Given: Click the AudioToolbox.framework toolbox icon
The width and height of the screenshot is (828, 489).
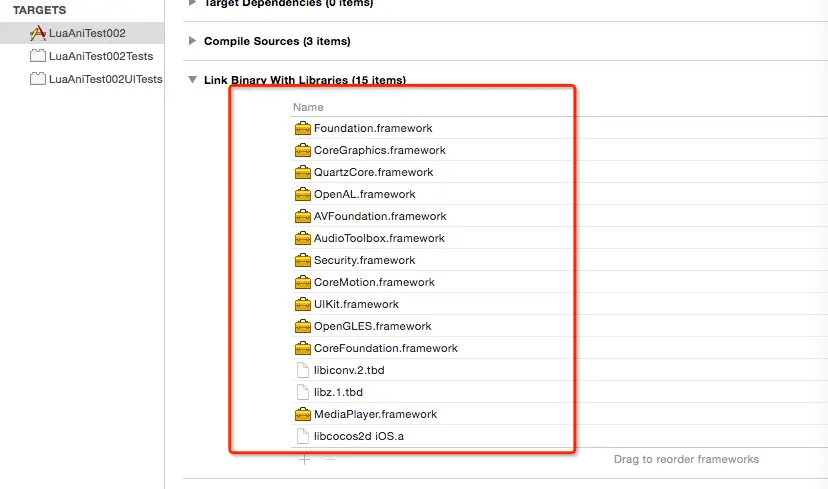Looking at the screenshot, I should point(303,238).
